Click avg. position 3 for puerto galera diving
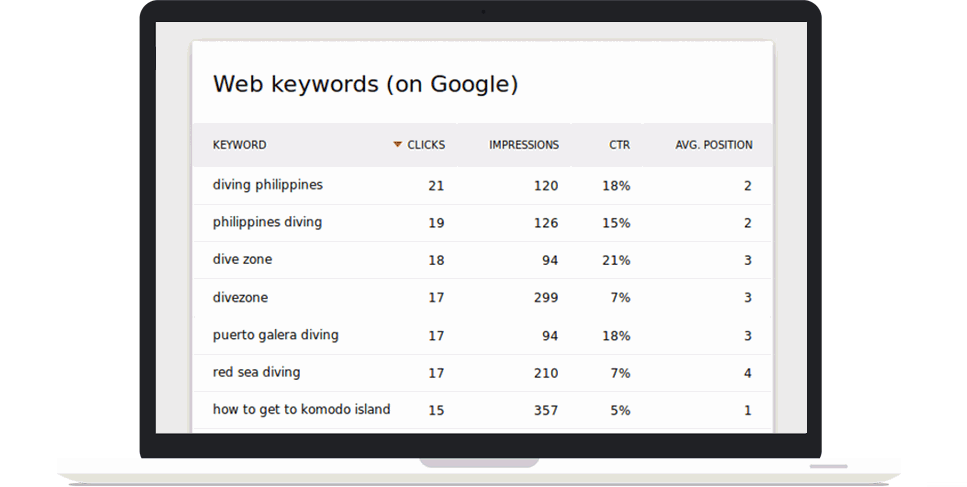The width and height of the screenshot is (967, 487). tap(747, 336)
